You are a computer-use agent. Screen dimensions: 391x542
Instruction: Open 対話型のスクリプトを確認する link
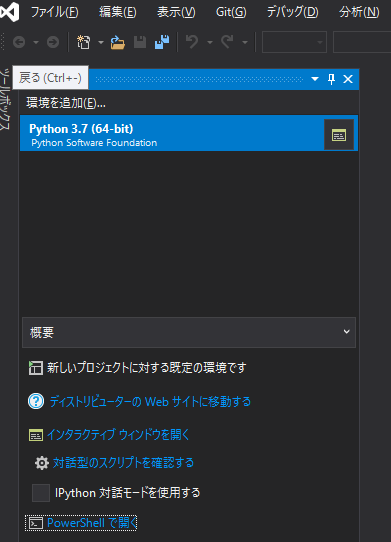pyautogui.click(x=123, y=463)
